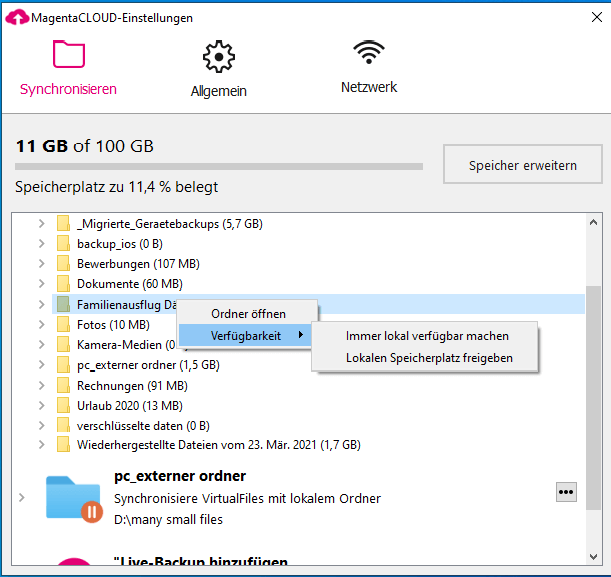Click the folder icon next to Urlaub 2020
611x577 pixels.
point(63,405)
